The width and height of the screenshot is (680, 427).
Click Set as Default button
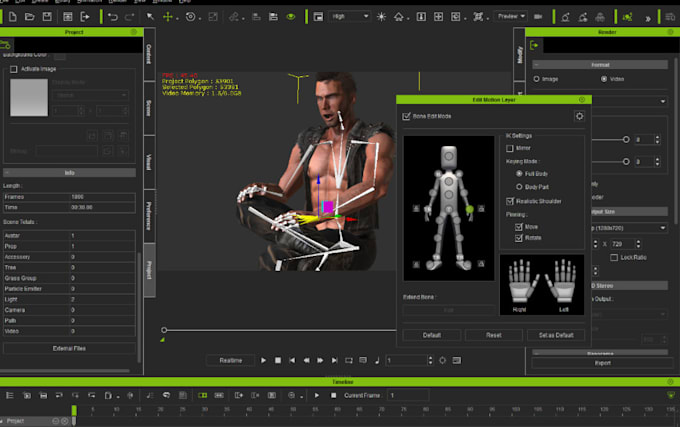pyautogui.click(x=556, y=335)
